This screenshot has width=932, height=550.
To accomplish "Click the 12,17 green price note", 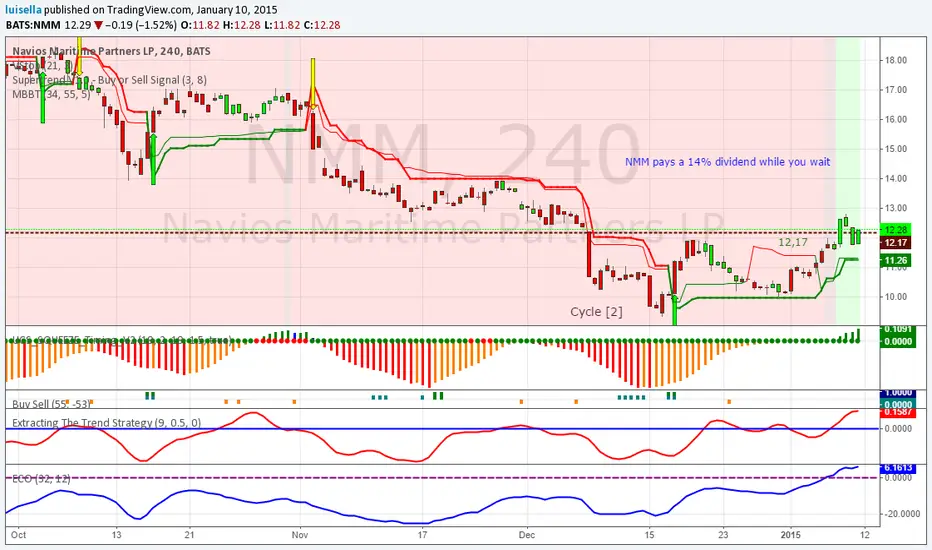I will click(x=793, y=242).
